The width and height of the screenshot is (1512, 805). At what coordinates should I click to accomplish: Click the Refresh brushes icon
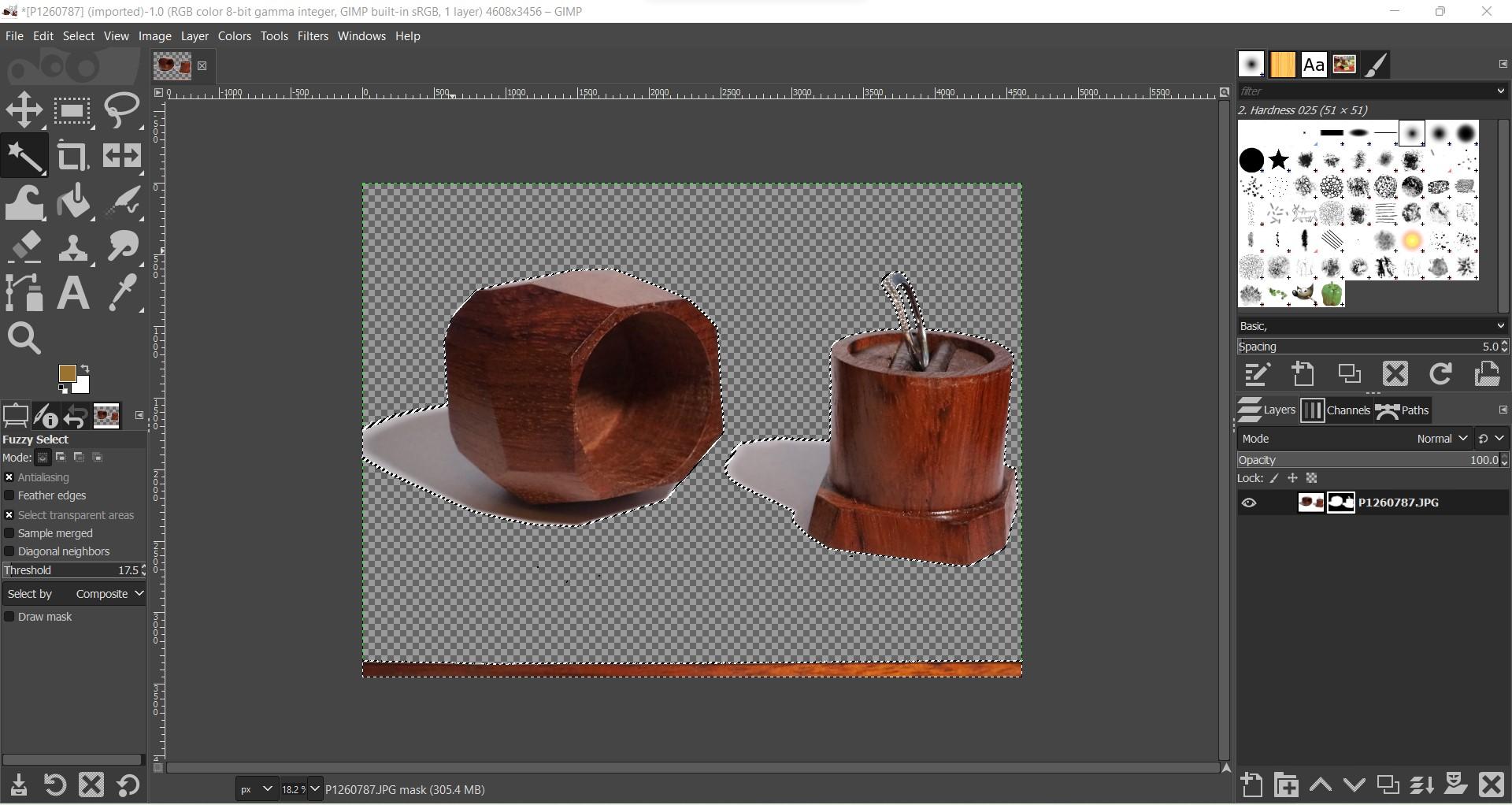click(x=1440, y=373)
